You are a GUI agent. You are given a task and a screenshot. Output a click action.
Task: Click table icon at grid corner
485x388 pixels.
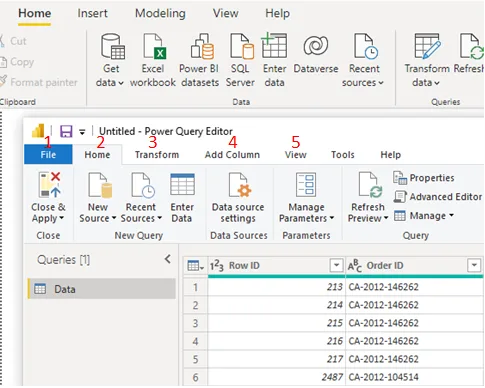tap(195, 266)
